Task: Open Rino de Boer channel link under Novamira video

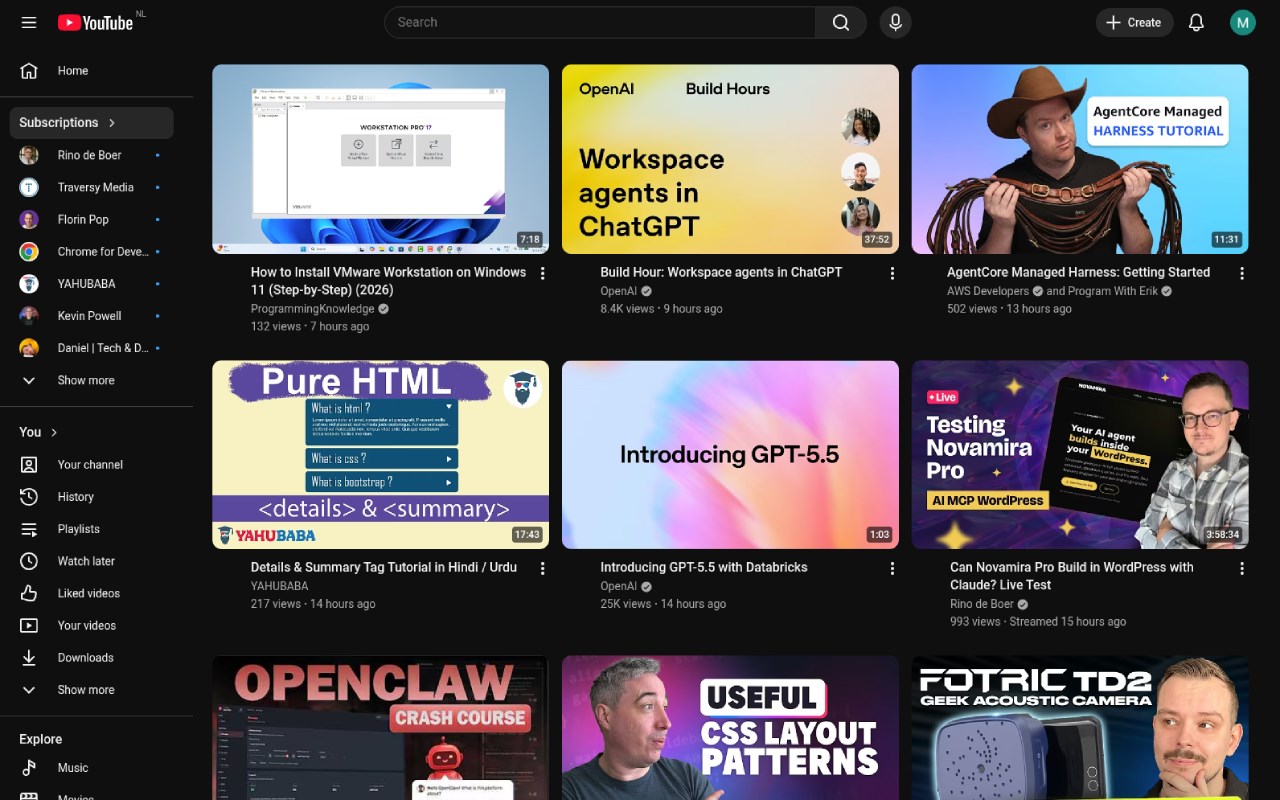Action: 982,604
